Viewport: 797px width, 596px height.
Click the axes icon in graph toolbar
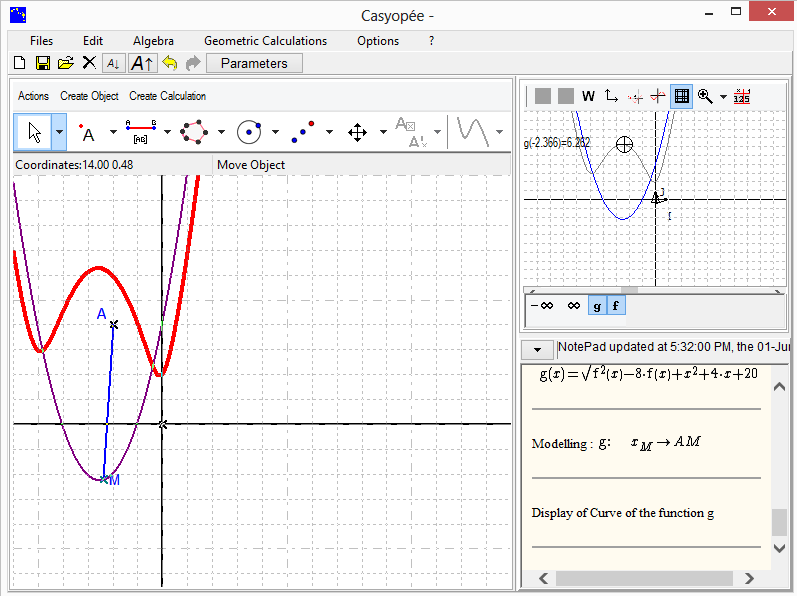[611, 96]
